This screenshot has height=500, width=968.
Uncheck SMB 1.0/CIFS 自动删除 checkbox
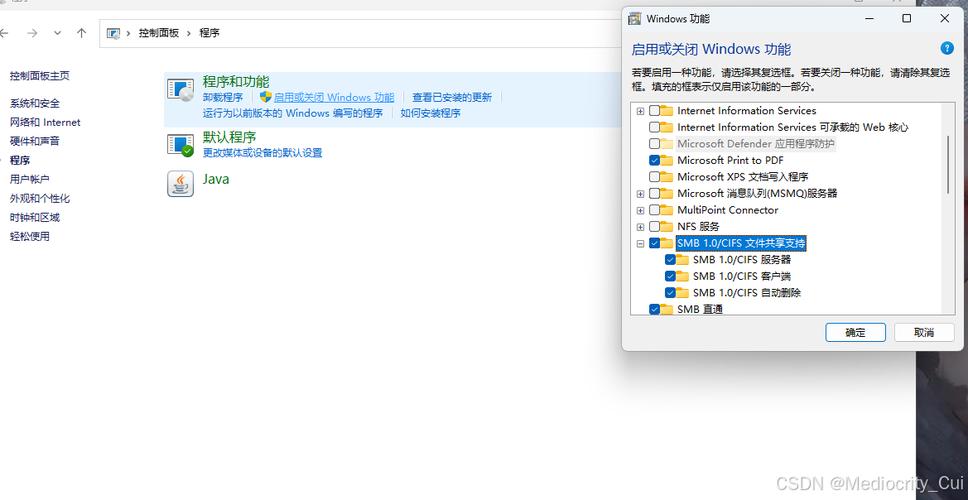(x=670, y=293)
